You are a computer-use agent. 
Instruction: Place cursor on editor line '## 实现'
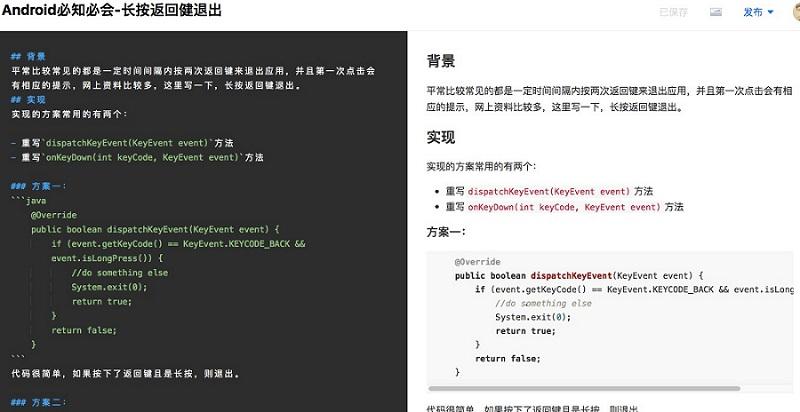pos(28,100)
